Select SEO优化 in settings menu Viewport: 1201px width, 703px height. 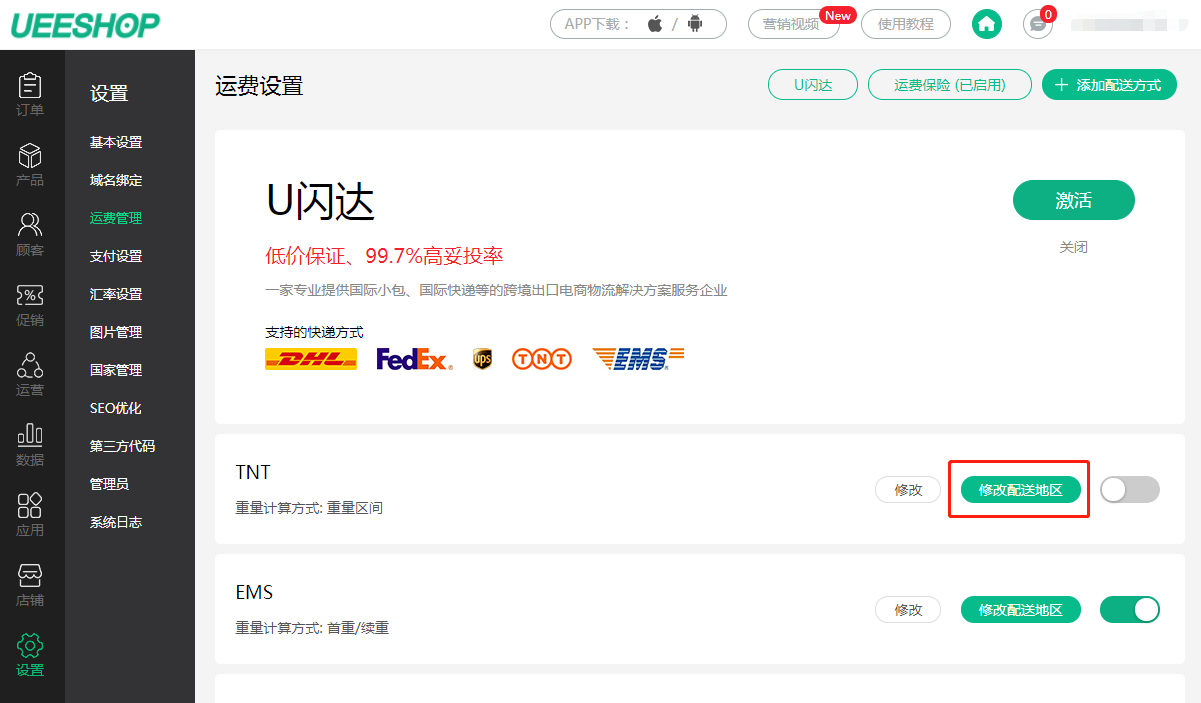(x=116, y=408)
